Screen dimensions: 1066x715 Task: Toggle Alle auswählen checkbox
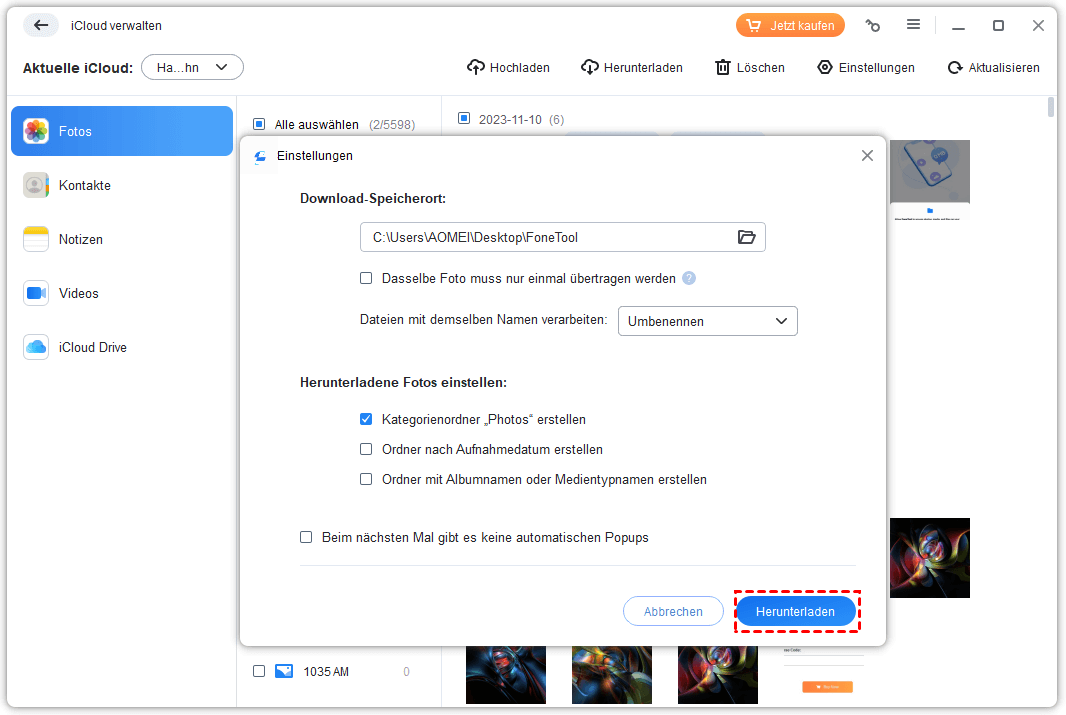click(259, 125)
